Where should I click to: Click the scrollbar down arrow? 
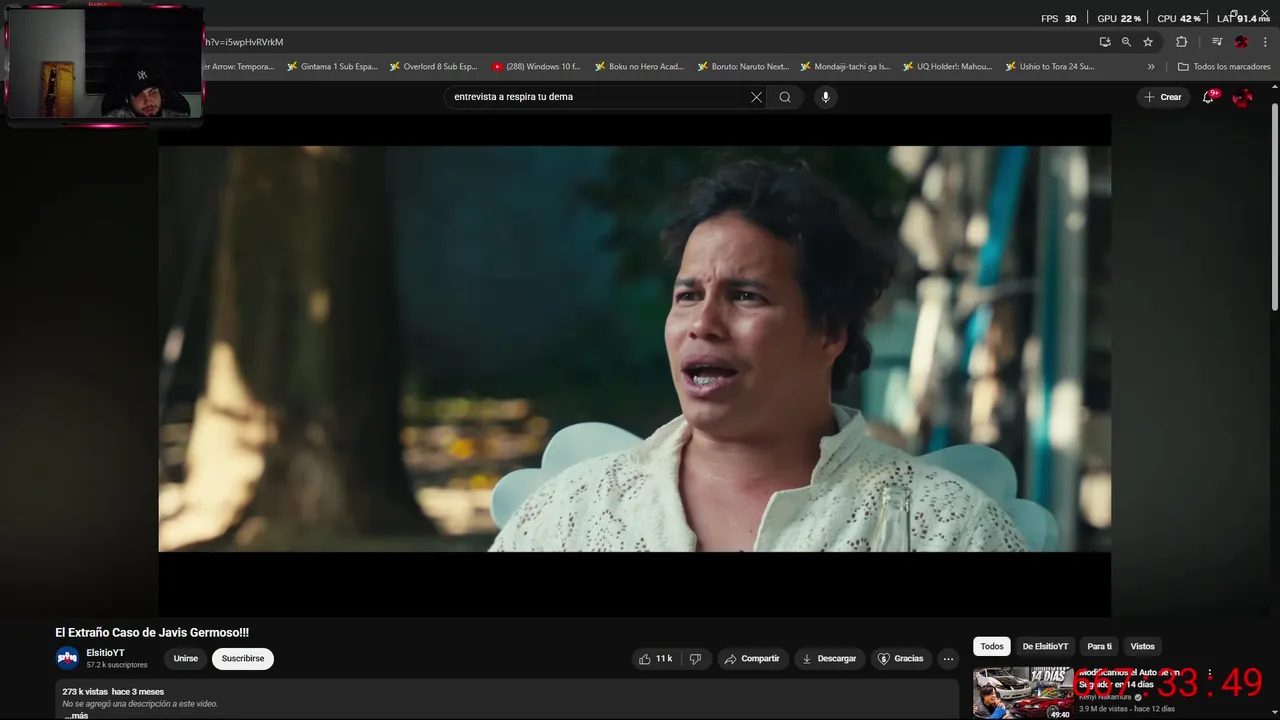point(1274,714)
